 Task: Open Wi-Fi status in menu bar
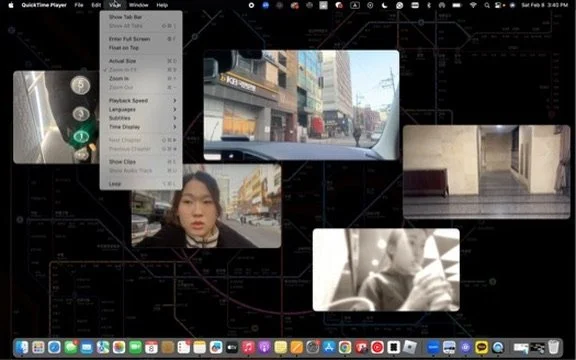tap(473, 5)
